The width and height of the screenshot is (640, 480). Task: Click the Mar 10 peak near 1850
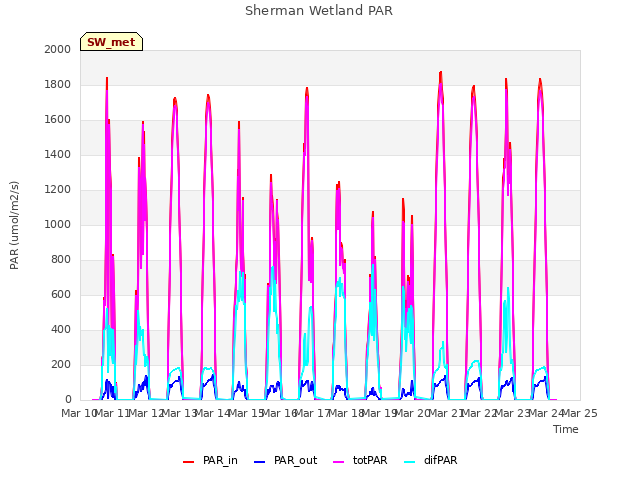coord(107,78)
